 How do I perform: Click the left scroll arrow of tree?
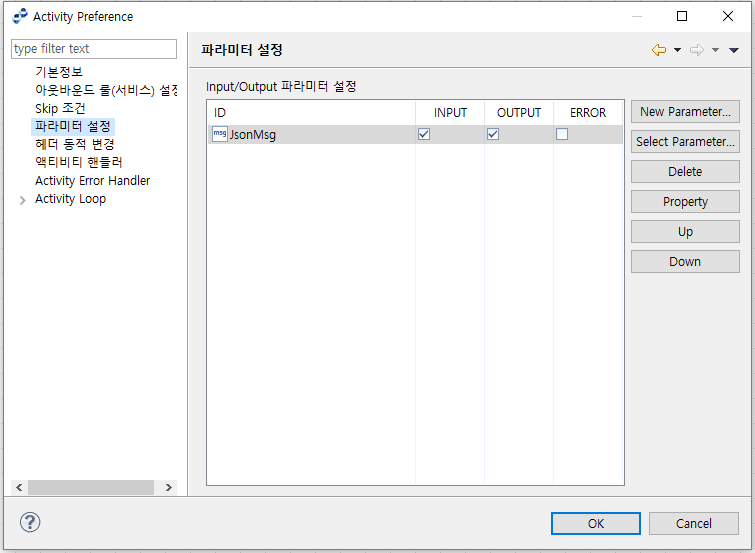click(19, 487)
